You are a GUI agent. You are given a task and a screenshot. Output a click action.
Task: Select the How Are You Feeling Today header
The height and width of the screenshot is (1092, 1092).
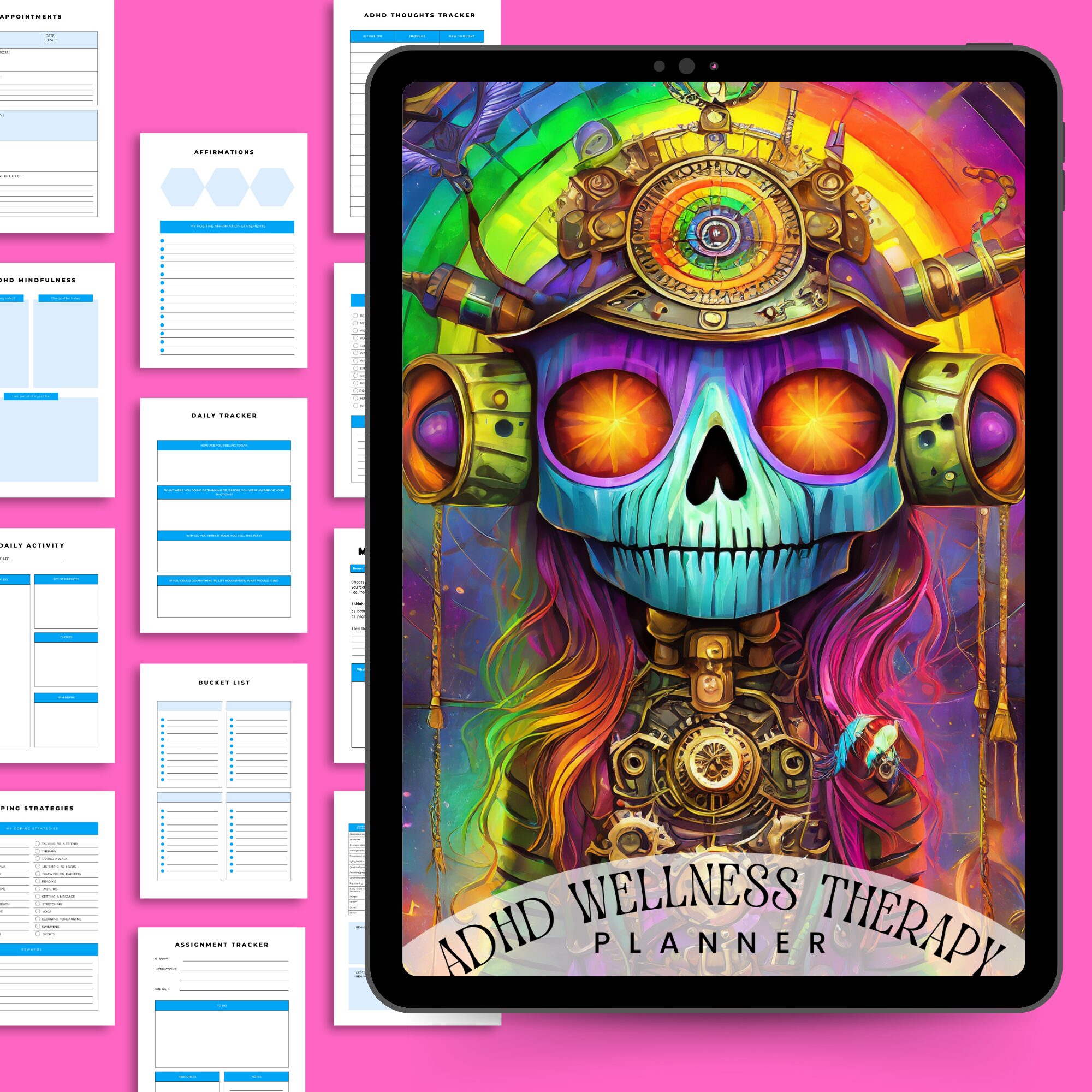coord(224,446)
